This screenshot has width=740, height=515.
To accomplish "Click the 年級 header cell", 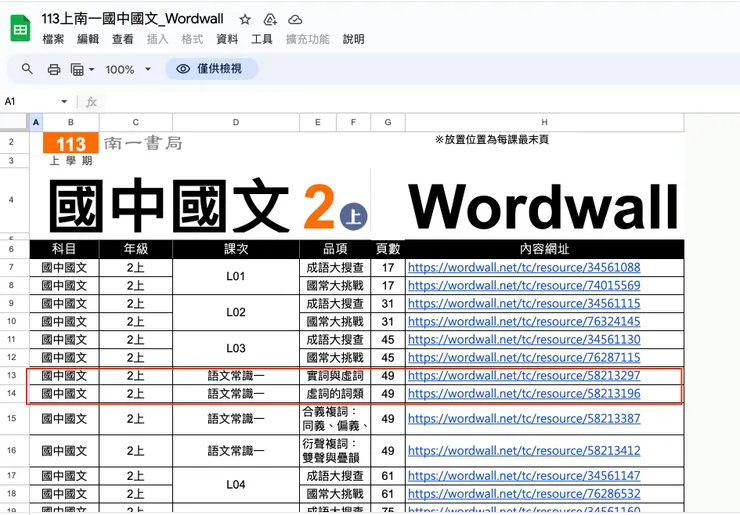I will [x=136, y=249].
